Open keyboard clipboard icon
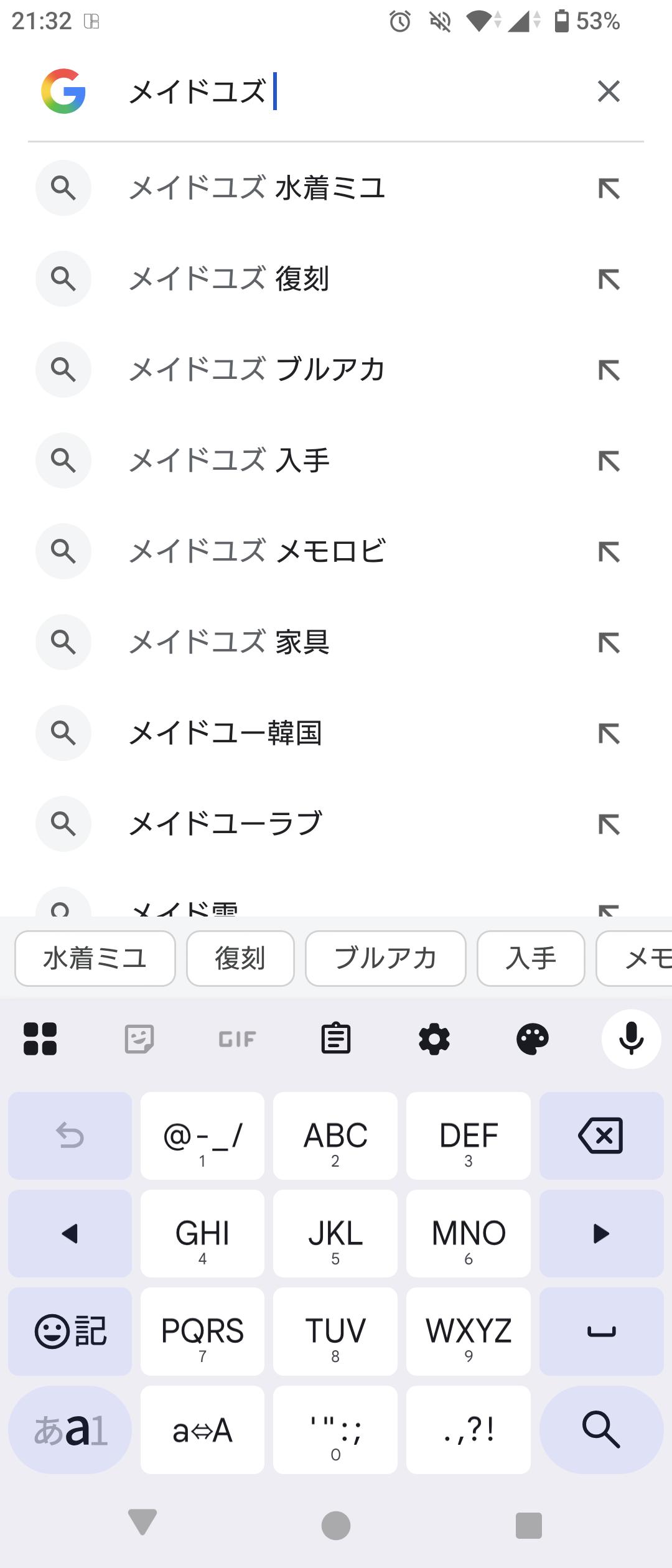The height and width of the screenshot is (1568, 672). pyautogui.click(x=336, y=1038)
